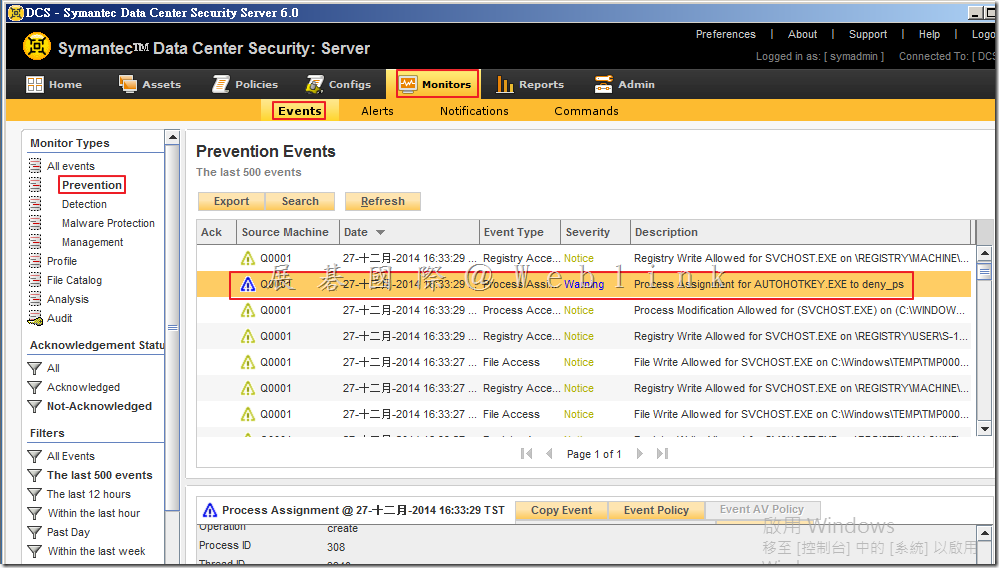Click the Export button
This screenshot has height=568, width=999.
[231, 201]
